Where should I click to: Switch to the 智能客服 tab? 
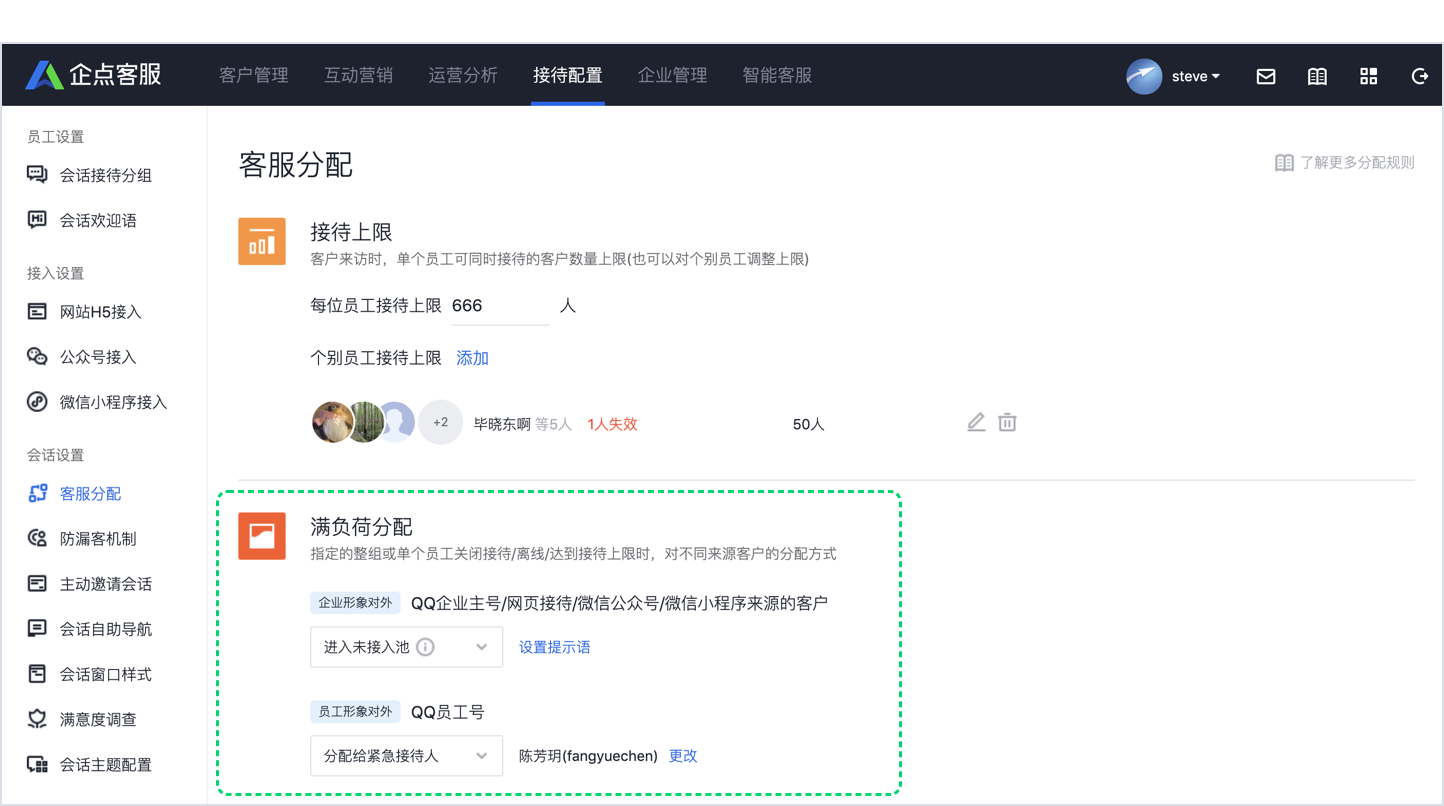777,75
